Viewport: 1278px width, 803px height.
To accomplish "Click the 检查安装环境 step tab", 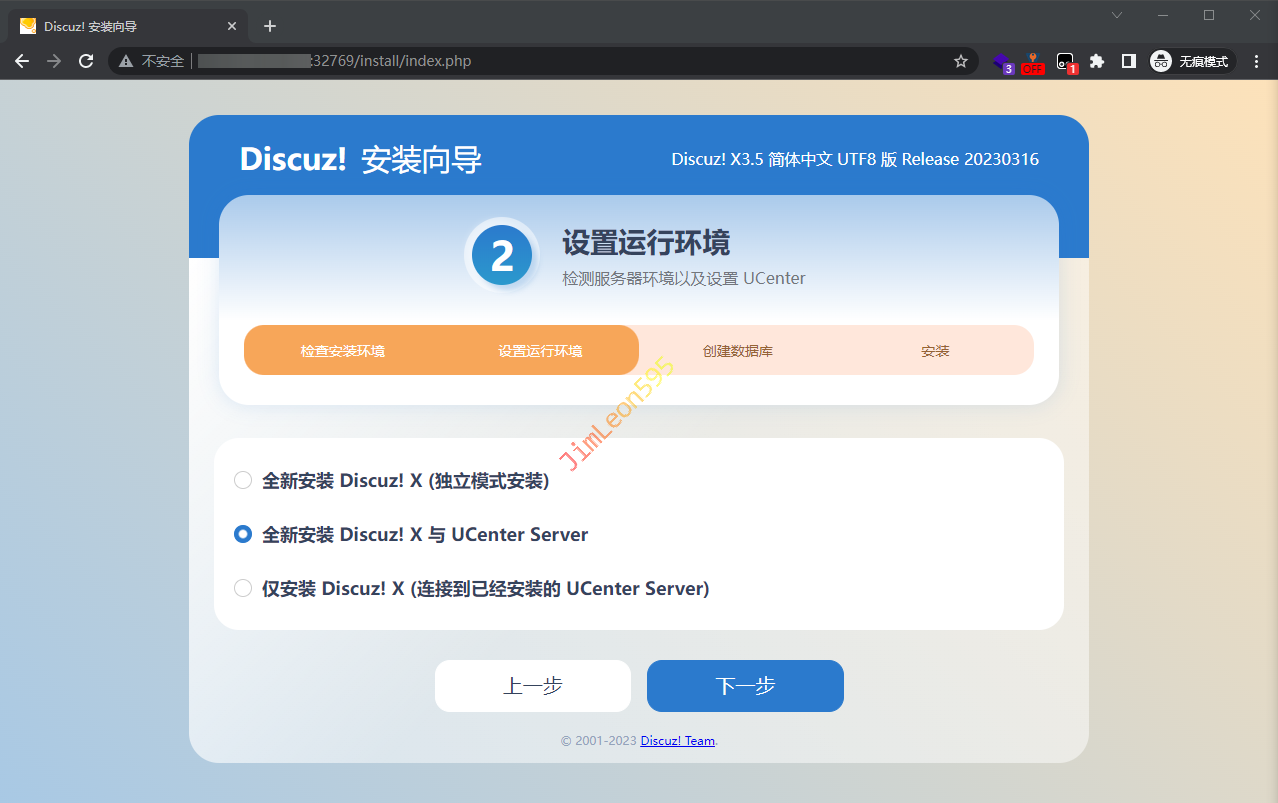I will coord(342,351).
